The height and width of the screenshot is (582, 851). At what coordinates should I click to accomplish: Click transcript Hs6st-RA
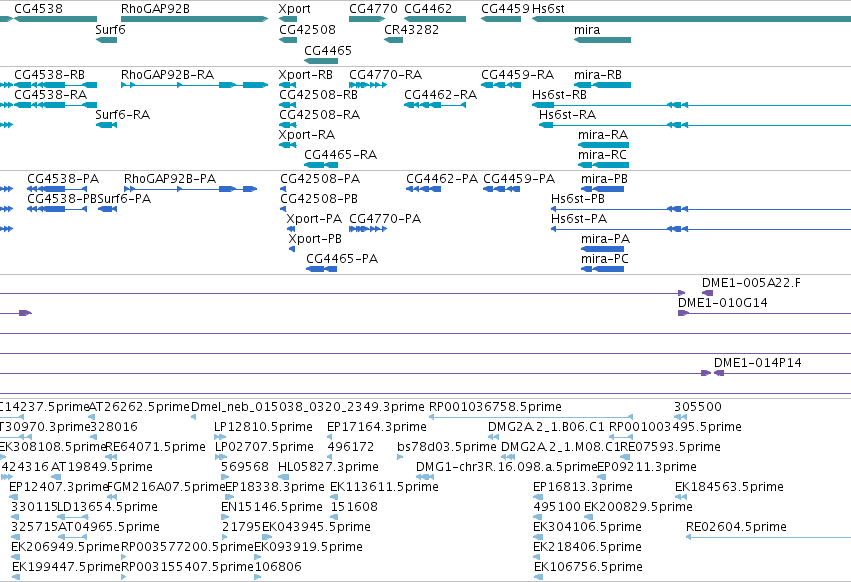tap(695, 125)
